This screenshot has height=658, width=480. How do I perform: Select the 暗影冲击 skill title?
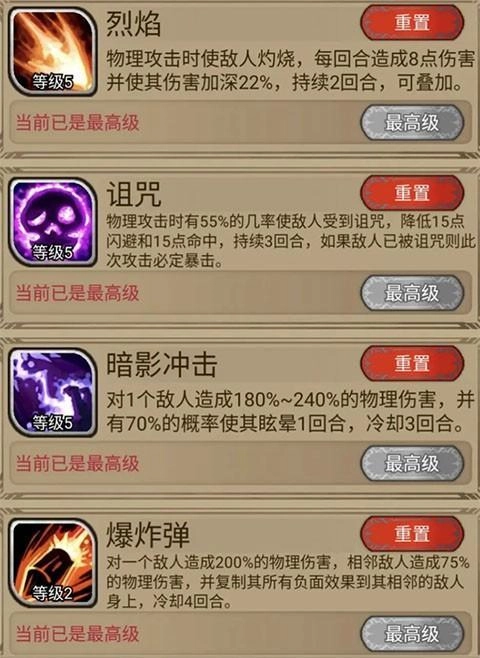(x=161, y=364)
